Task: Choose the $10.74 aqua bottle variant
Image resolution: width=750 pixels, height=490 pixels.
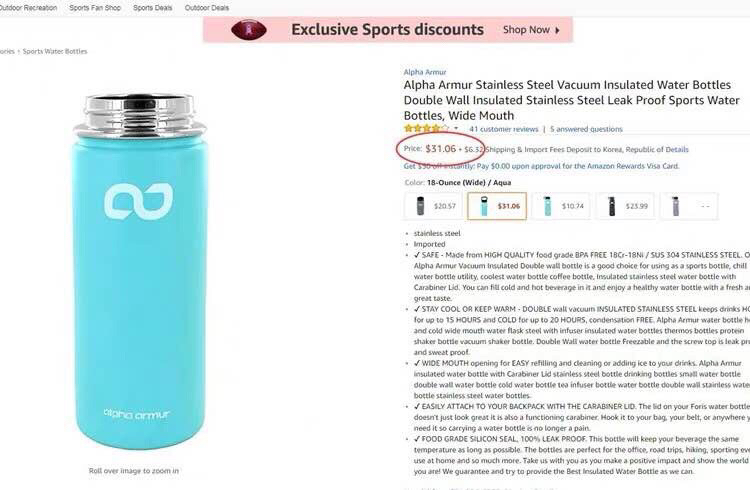Action: (561, 206)
